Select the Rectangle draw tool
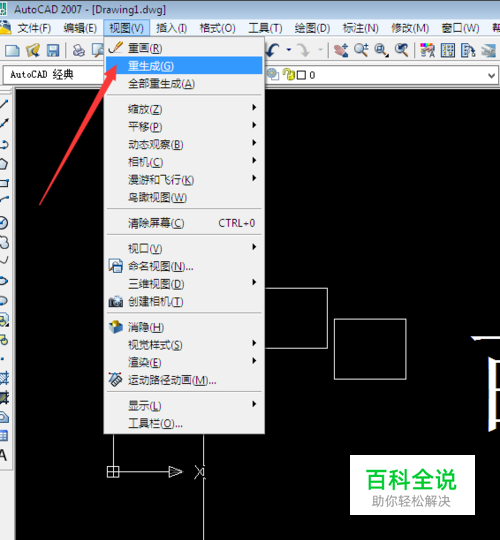The image size is (500, 540). 4,183
